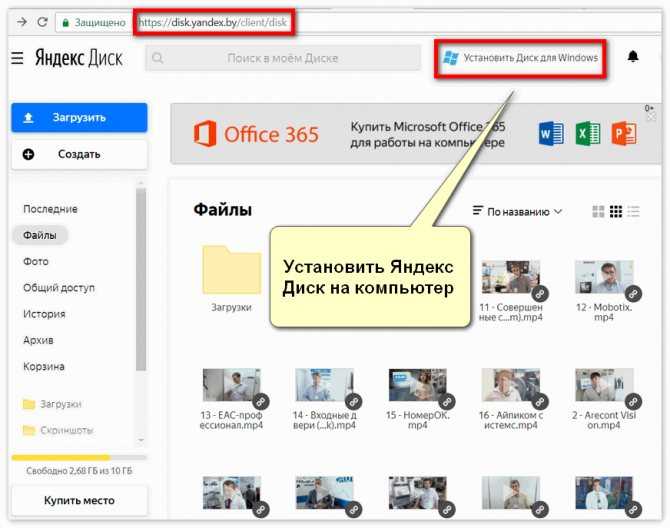Screen dimensions: 670x528
Task: Click the share link badge on 14 - Входные двери
Action: [354, 402]
